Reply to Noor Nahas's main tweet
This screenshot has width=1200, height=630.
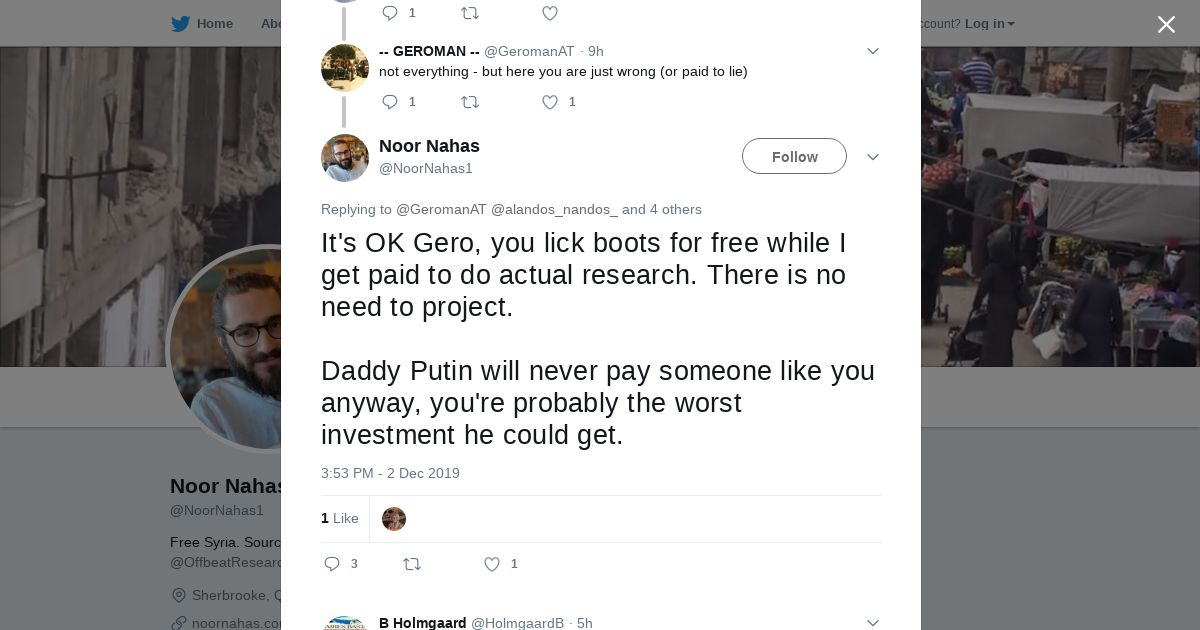coord(332,564)
